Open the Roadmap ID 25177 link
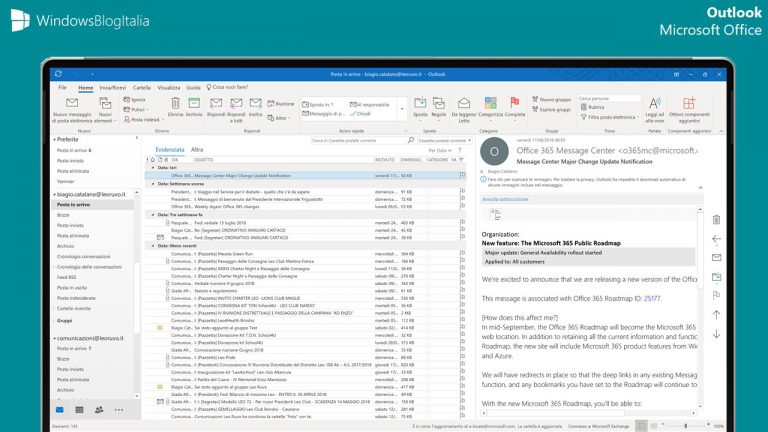Image resolution: width=768 pixels, height=432 pixels. click(652, 298)
